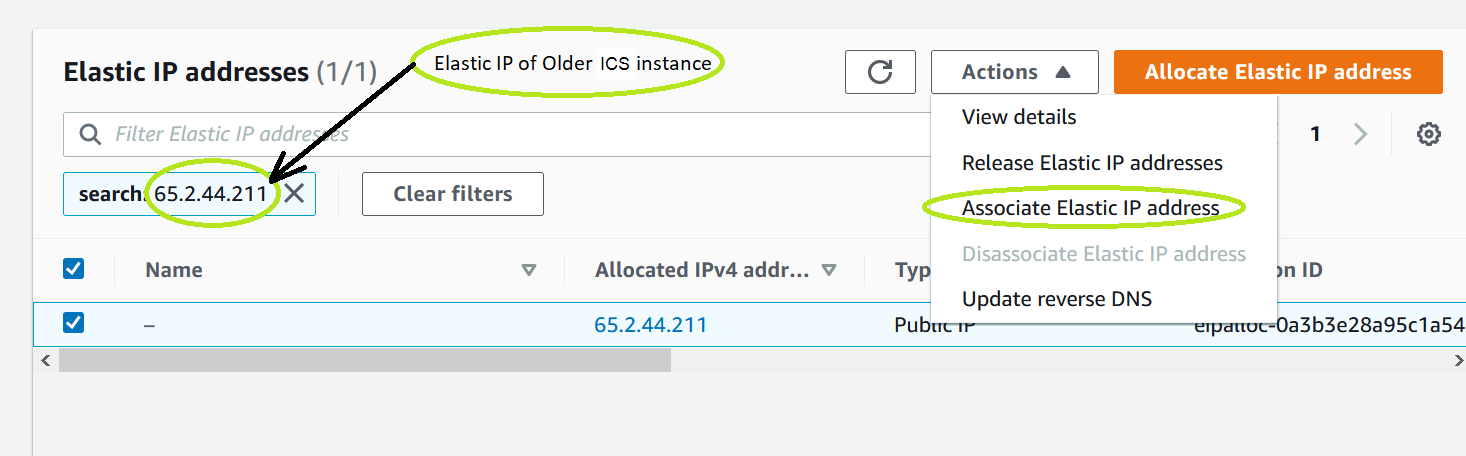Sort by Allocated IPv4 address column arrow
Image resolution: width=1466 pixels, height=456 pixels.
coord(828,270)
